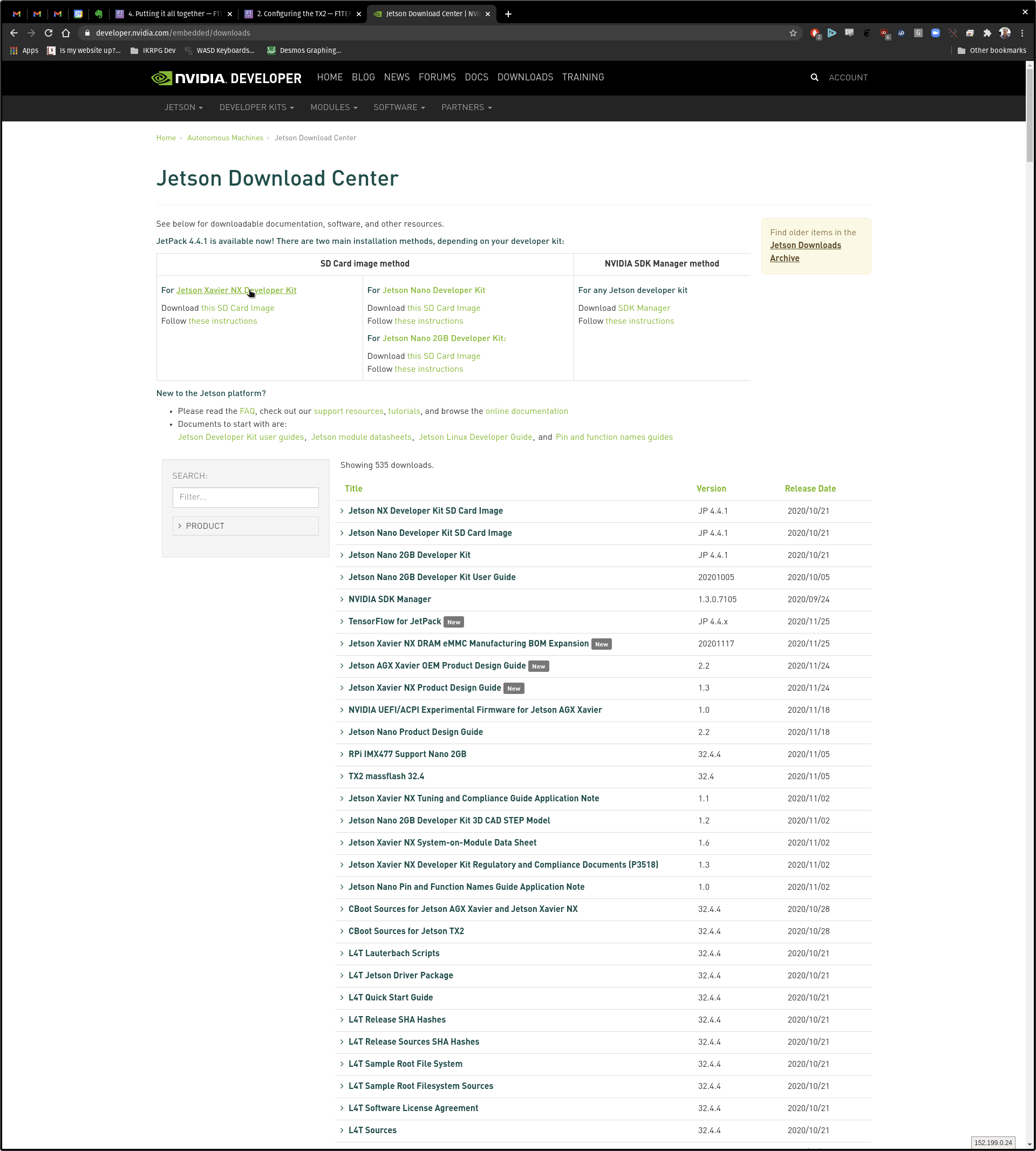The width and height of the screenshot is (1036, 1151).
Task: Open the Autonomous Machines breadcrumb
Action: point(225,138)
